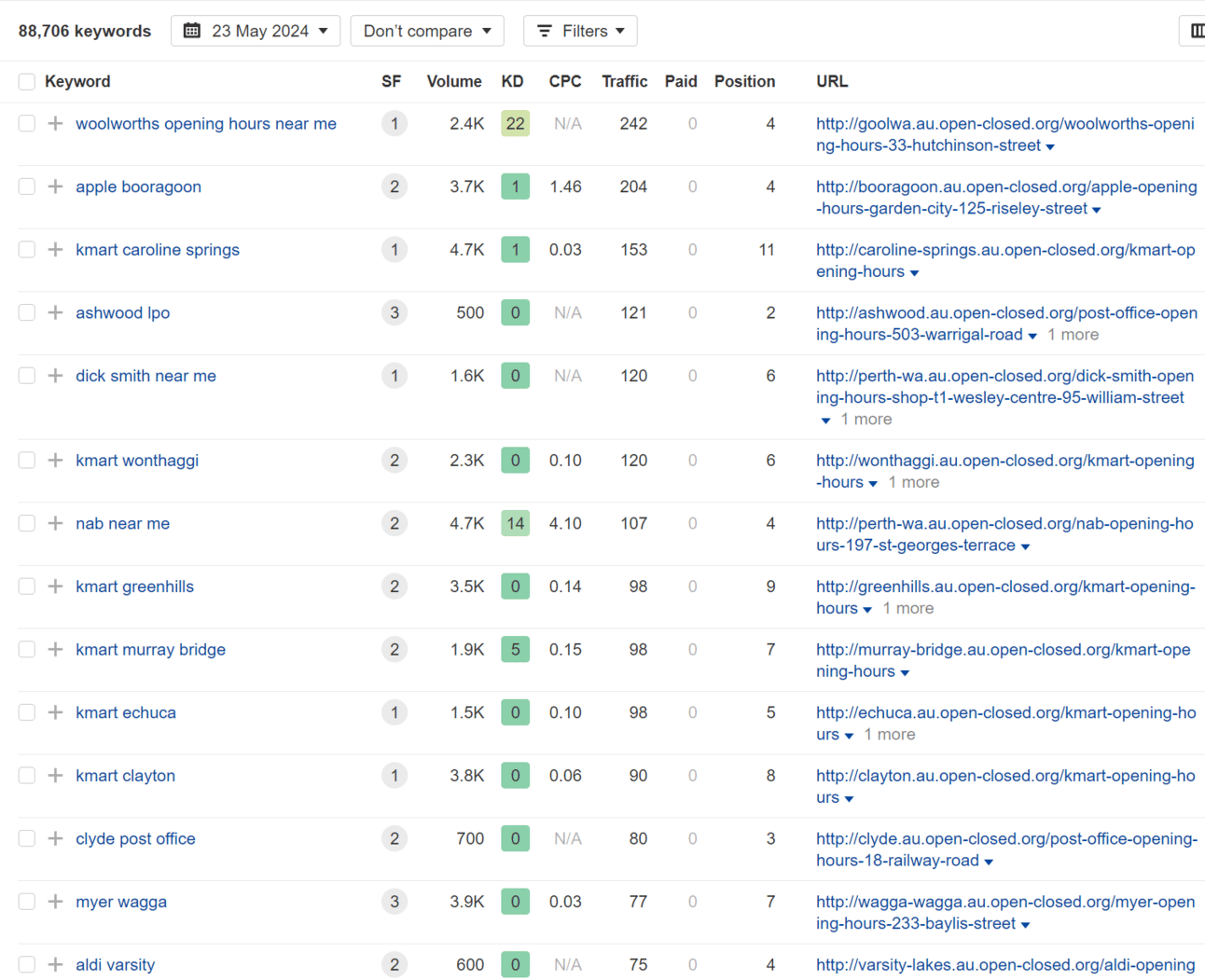Check the ashwood lpo row
1205x980 pixels.
coord(27,312)
